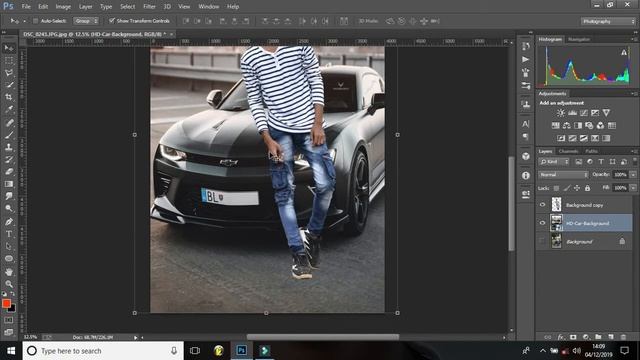This screenshot has height=360, width=640.
Task: Delete layer trash icon
Action: click(623, 337)
